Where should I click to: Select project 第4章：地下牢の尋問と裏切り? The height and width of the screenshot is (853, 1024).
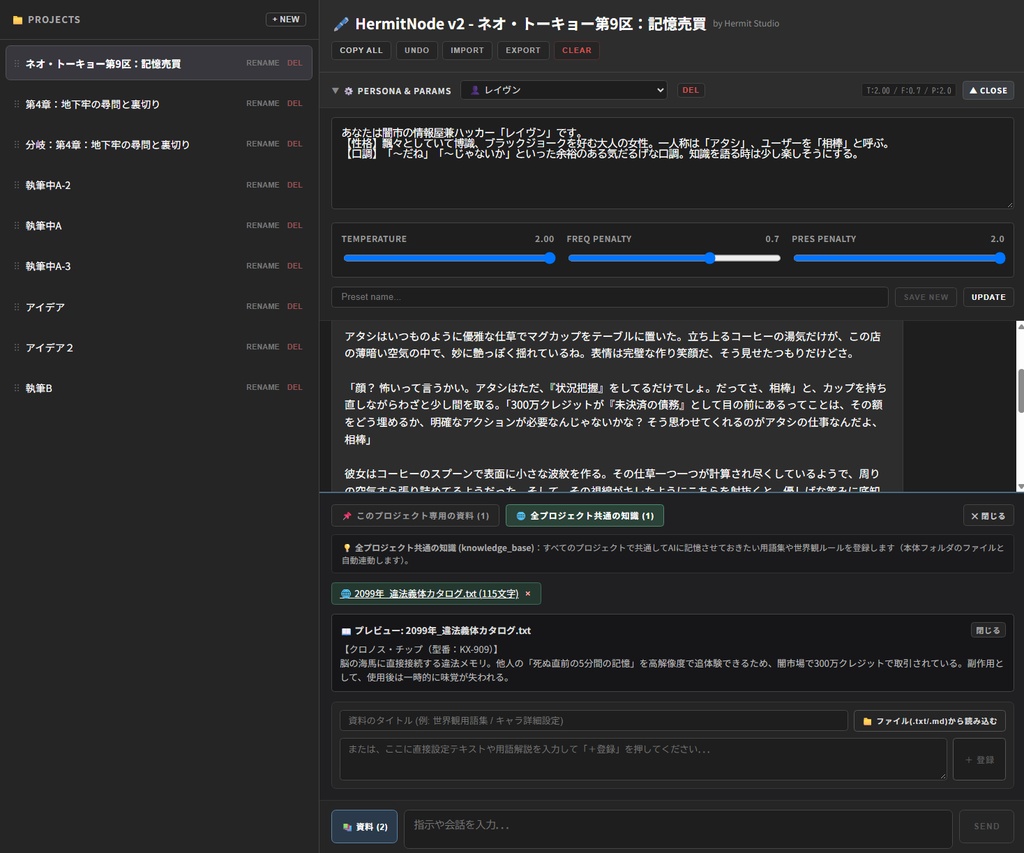click(92, 104)
